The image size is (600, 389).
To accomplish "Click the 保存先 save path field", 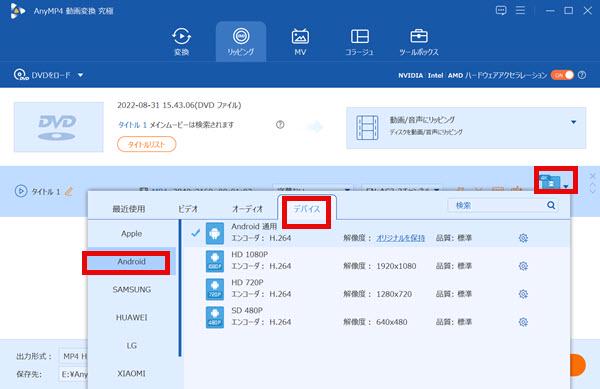I will [73, 374].
